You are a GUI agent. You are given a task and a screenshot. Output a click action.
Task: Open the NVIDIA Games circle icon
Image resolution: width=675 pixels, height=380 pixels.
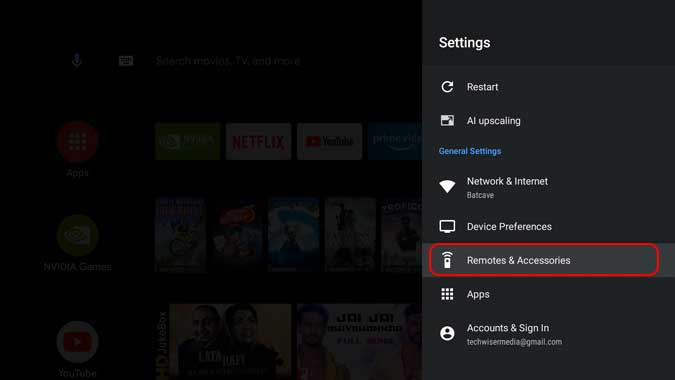click(x=77, y=235)
